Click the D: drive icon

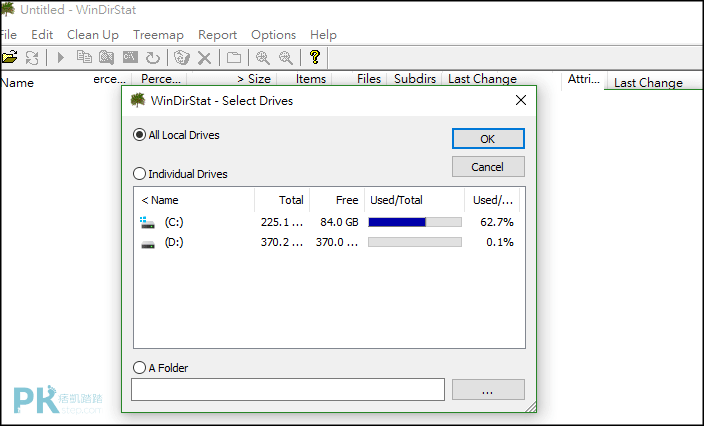tap(148, 244)
